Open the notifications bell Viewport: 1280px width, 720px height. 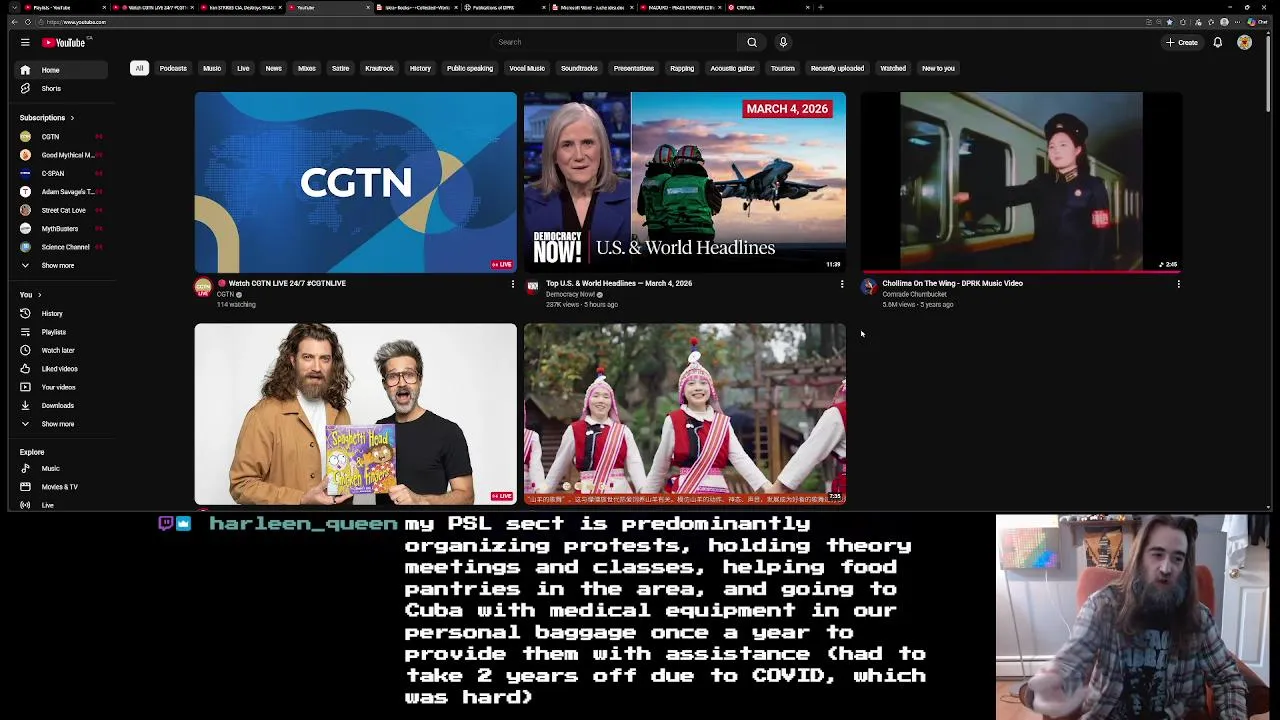pyautogui.click(x=1217, y=42)
